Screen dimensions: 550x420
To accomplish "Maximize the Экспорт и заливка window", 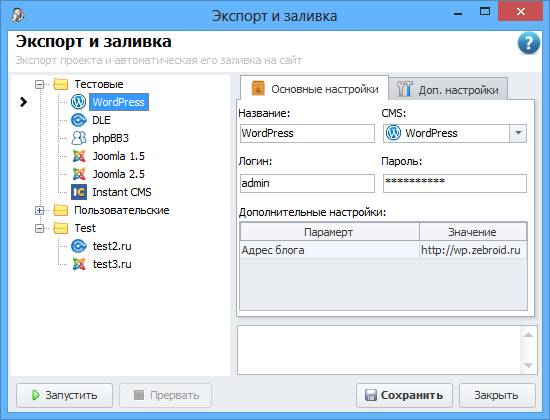I will [485, 12].
